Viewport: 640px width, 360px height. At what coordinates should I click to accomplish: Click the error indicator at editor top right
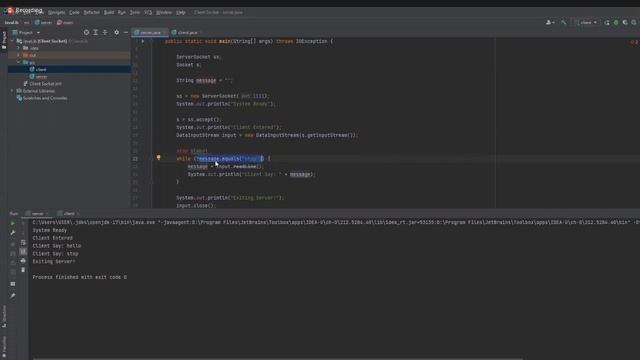coord(633,42)
